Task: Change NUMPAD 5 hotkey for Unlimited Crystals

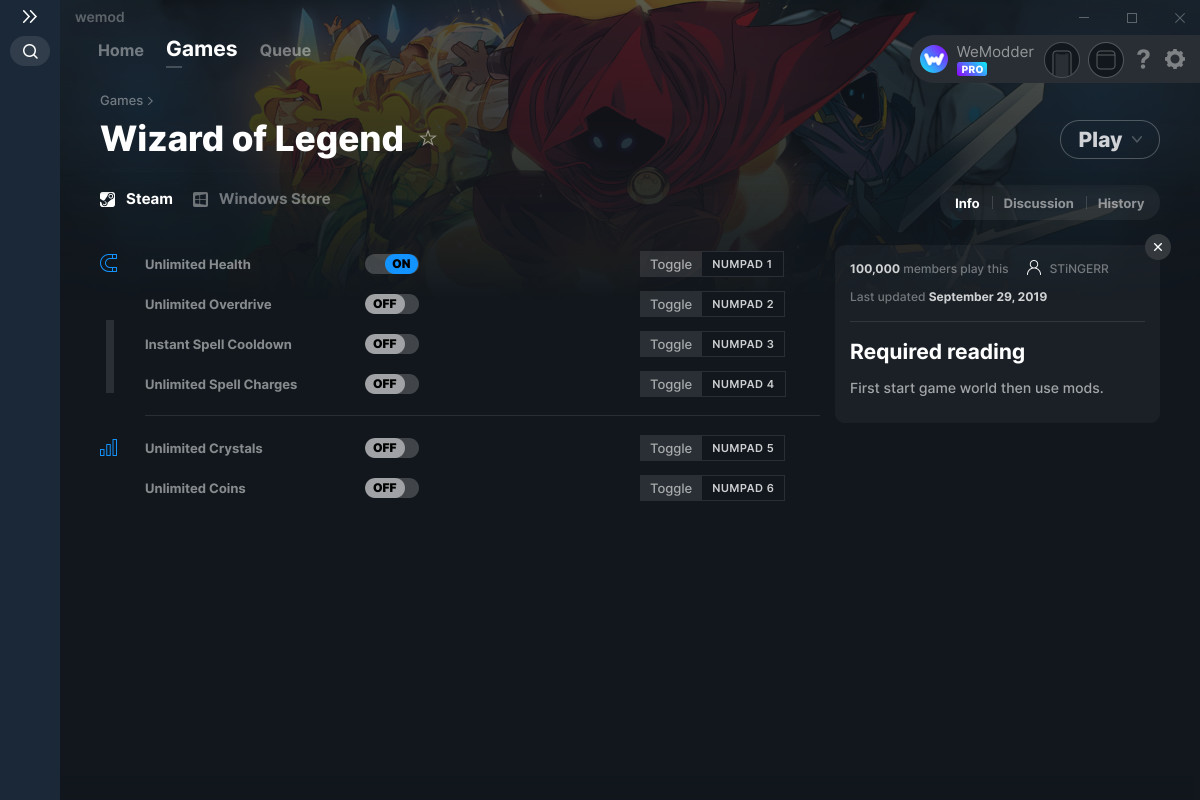Action: pos(743,448)
